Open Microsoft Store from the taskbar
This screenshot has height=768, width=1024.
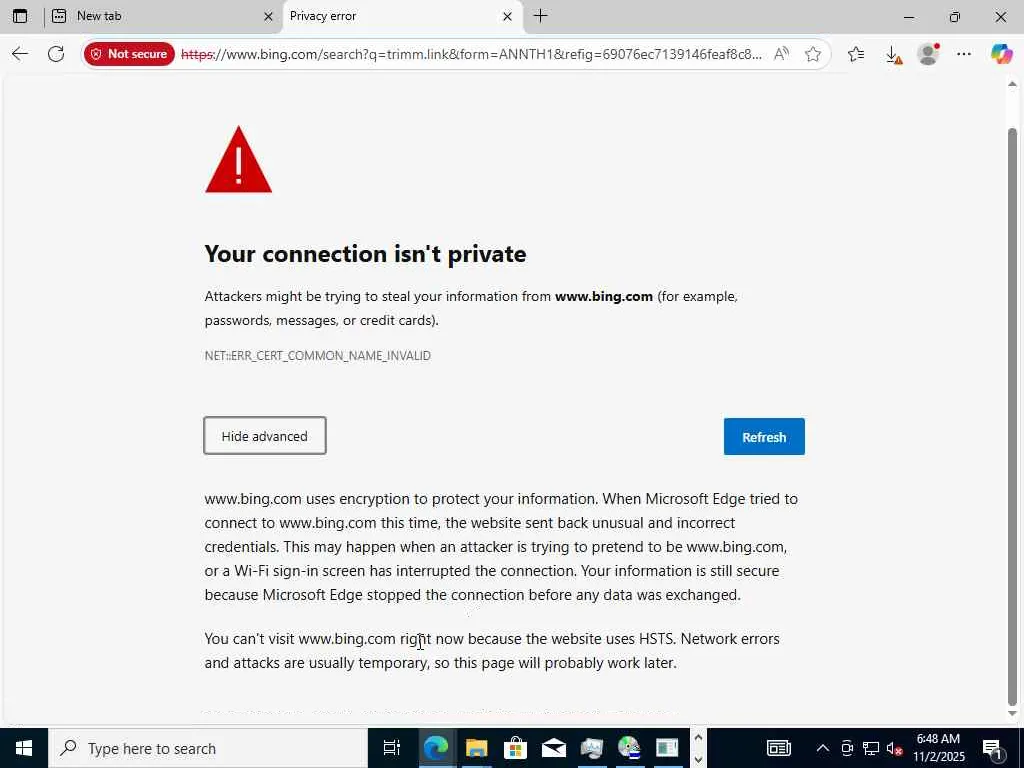(515, 748)
